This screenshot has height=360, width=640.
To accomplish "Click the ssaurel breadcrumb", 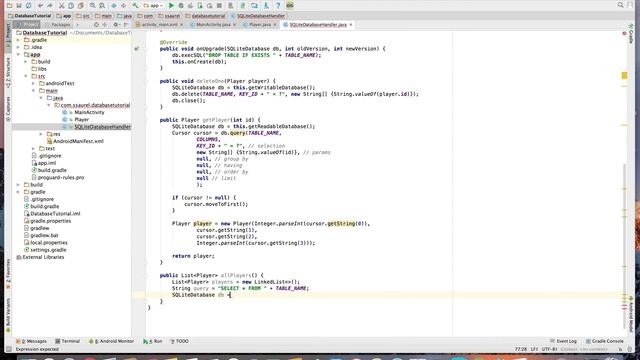I will click(x=169, y=16).
